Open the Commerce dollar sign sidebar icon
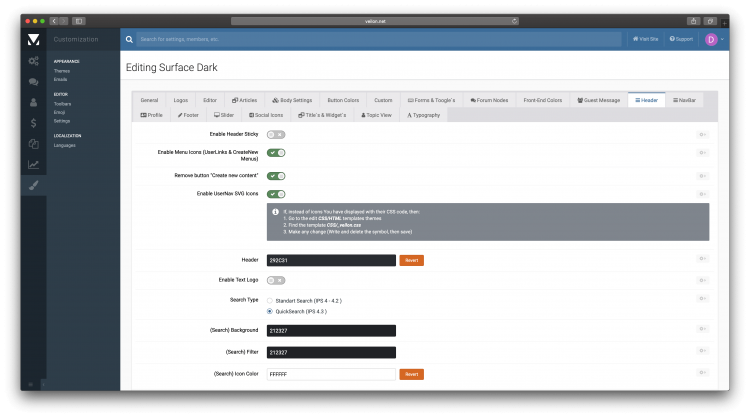Viewport: 750px width, 418px height. click(x=33, y=123)
